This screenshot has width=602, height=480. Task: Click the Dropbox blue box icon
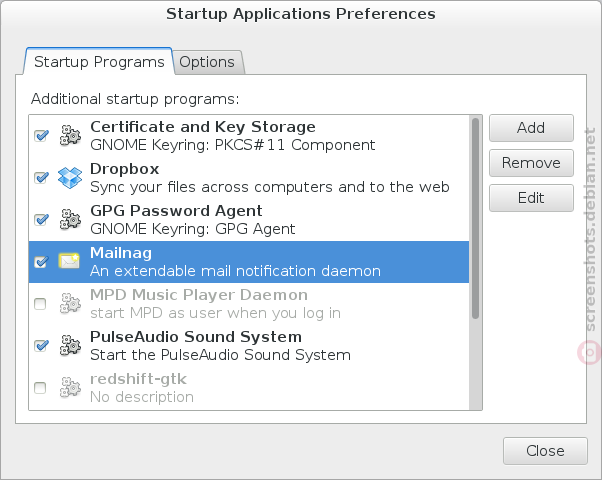(x=70, y=178)
